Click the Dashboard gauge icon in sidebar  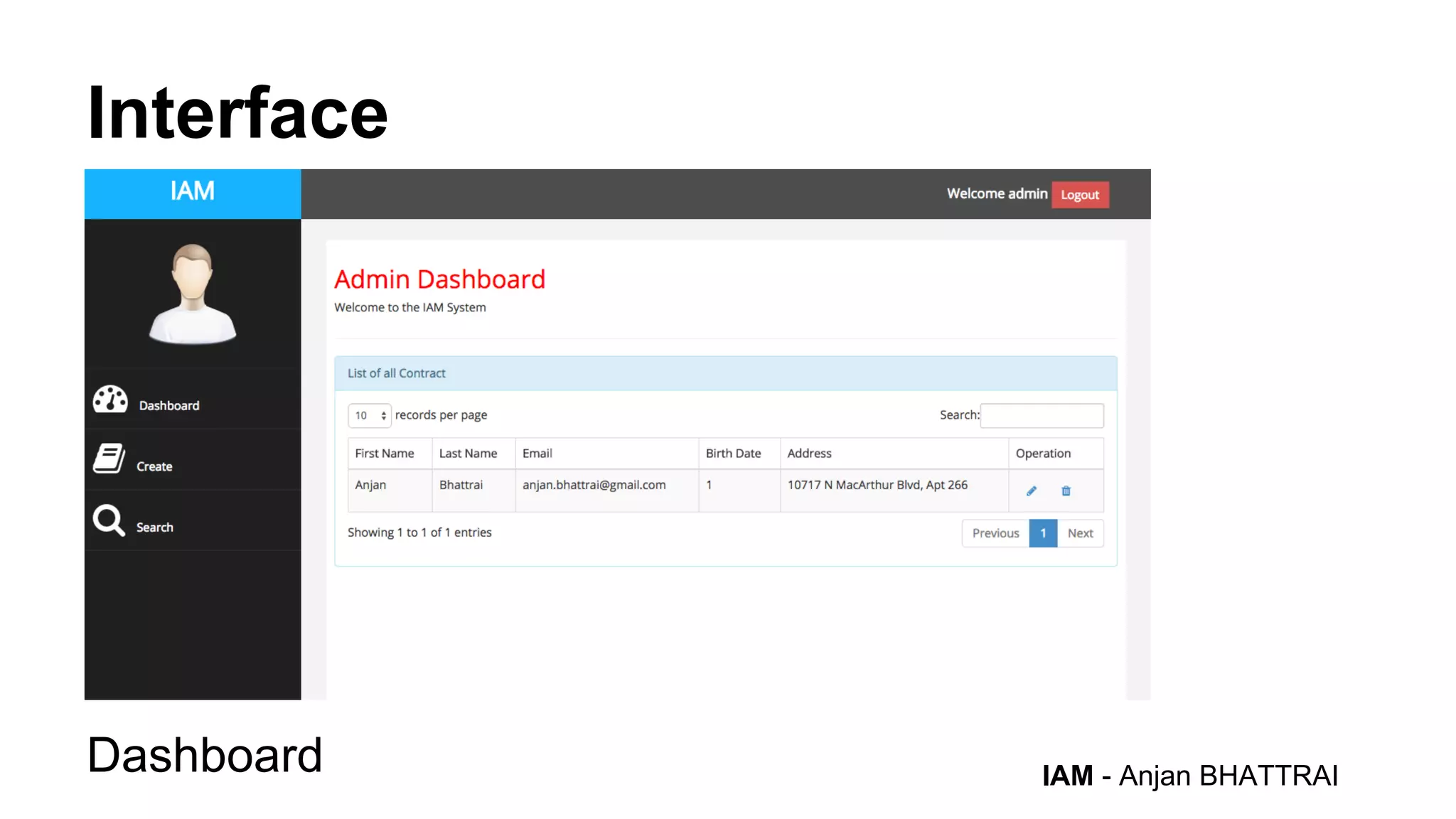[x=110, y=399]
